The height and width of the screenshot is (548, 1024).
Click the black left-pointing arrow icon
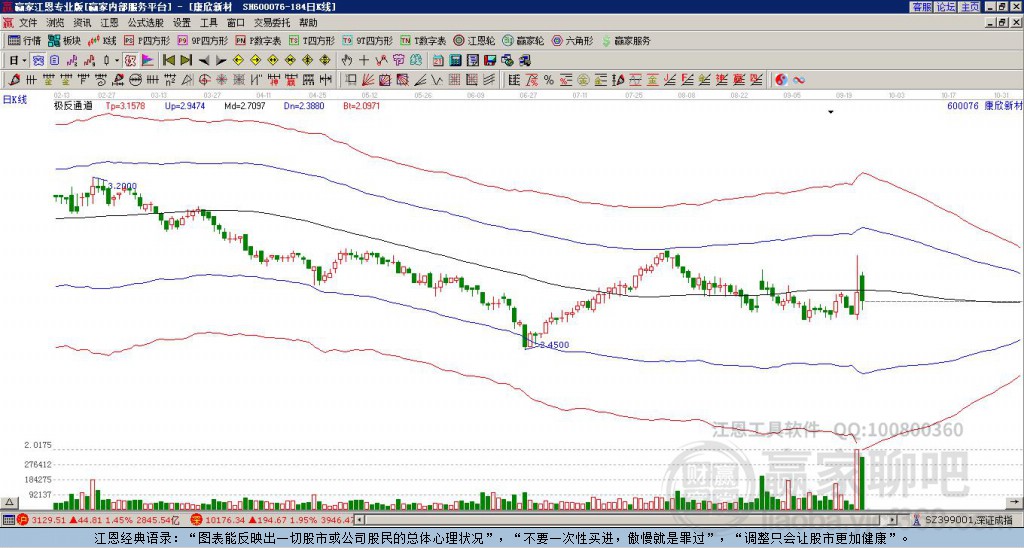pyautogui.click(x=204, y=61)
